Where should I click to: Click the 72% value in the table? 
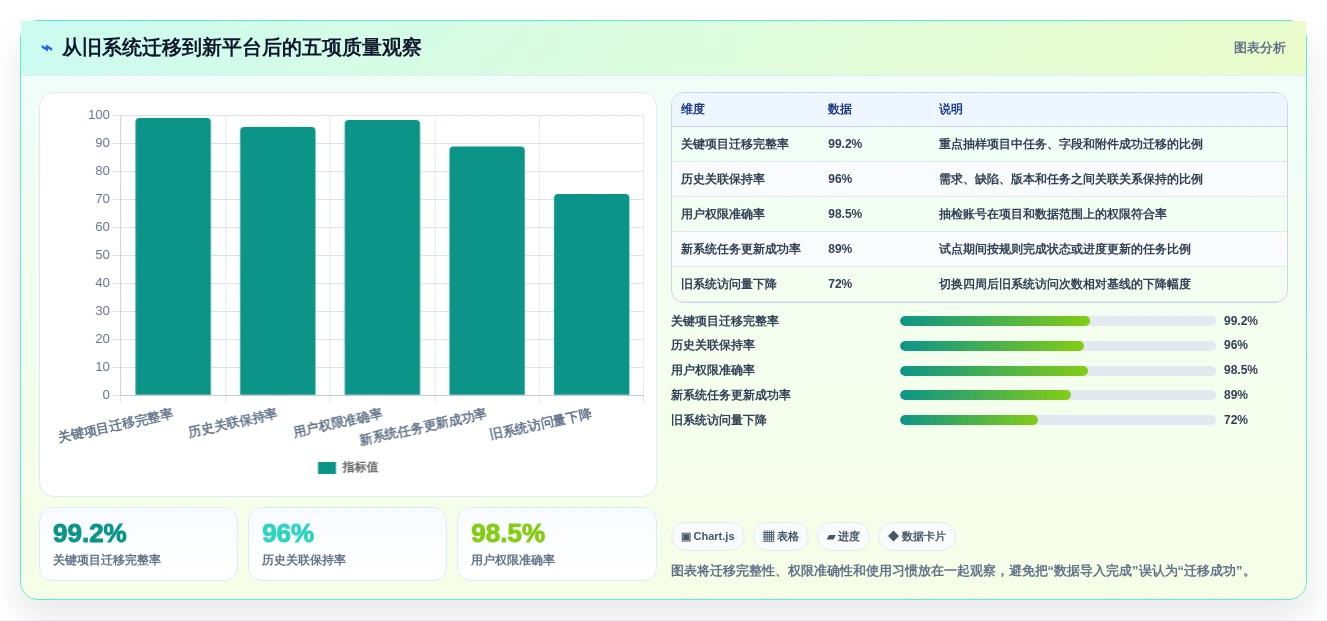(x=840, y=284)
